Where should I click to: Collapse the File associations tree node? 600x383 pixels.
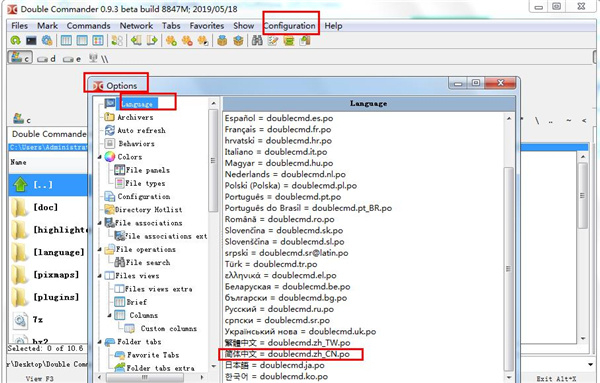coord(100,223)
